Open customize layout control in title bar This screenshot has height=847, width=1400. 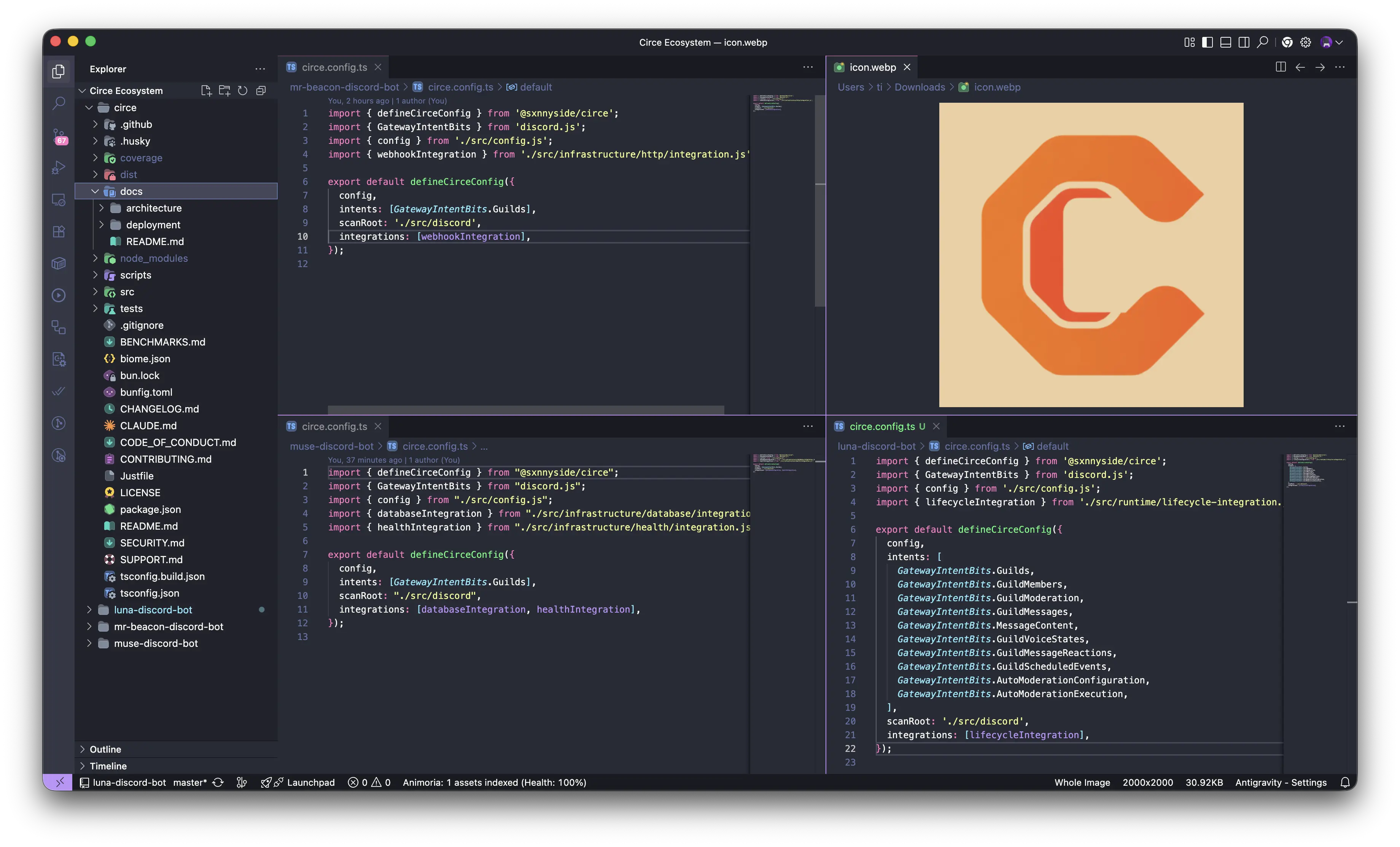(1190, 42)
